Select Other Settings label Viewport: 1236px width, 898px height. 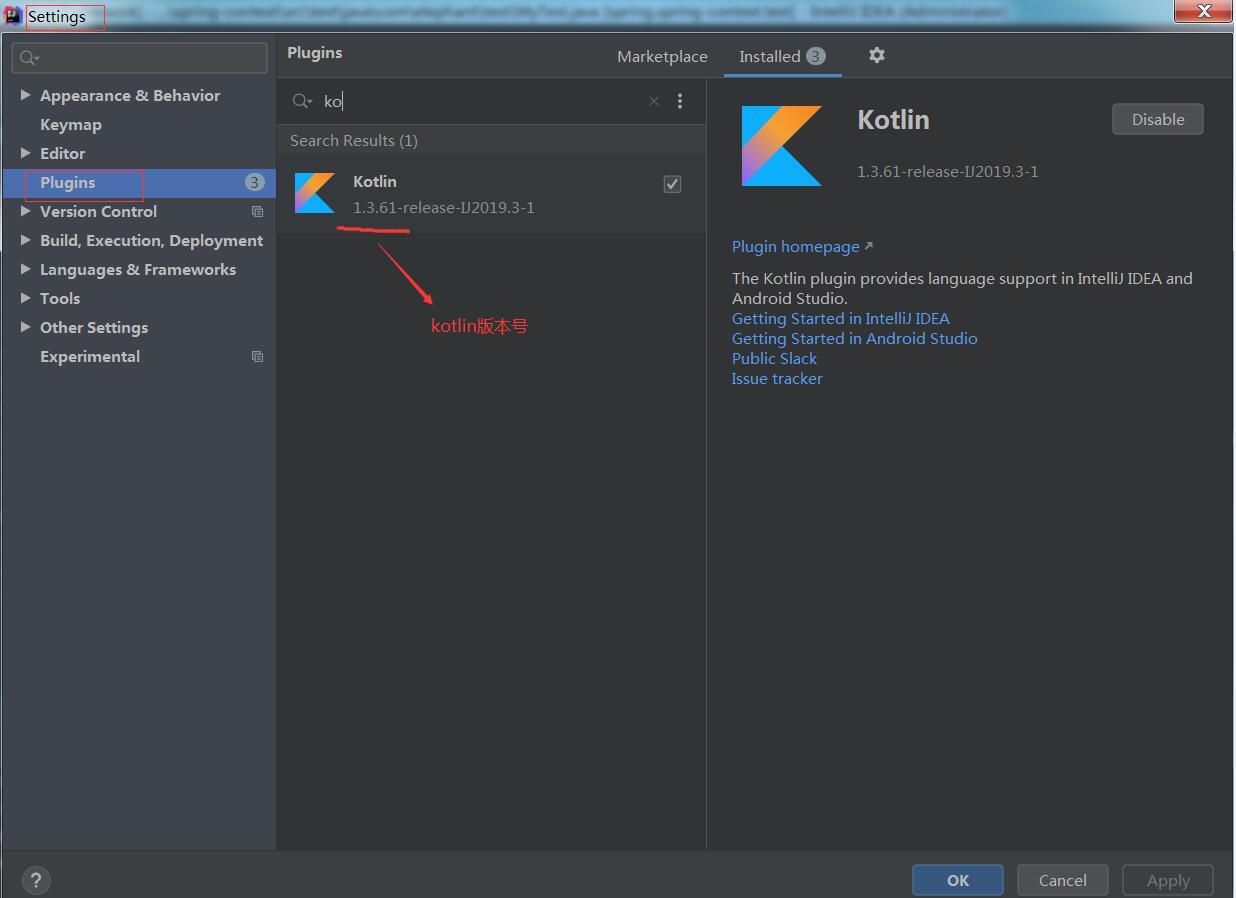click(94, 328)
